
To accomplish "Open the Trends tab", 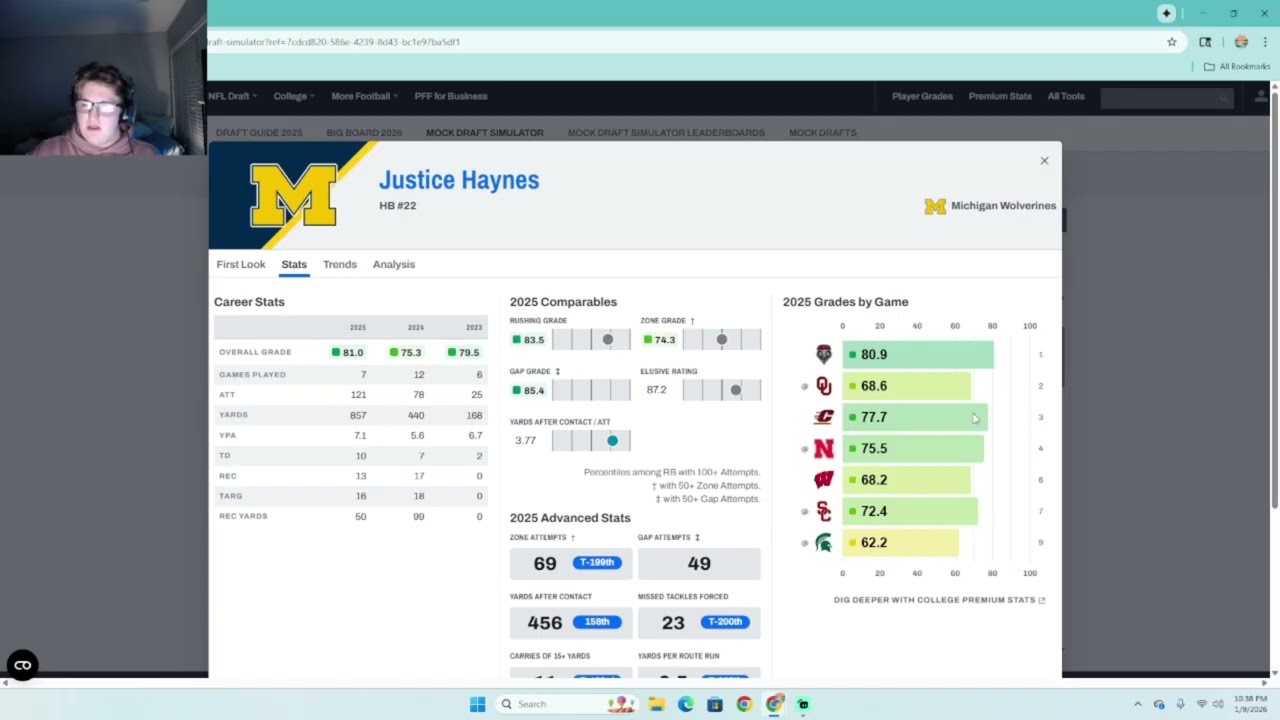I will pos(340,264).
